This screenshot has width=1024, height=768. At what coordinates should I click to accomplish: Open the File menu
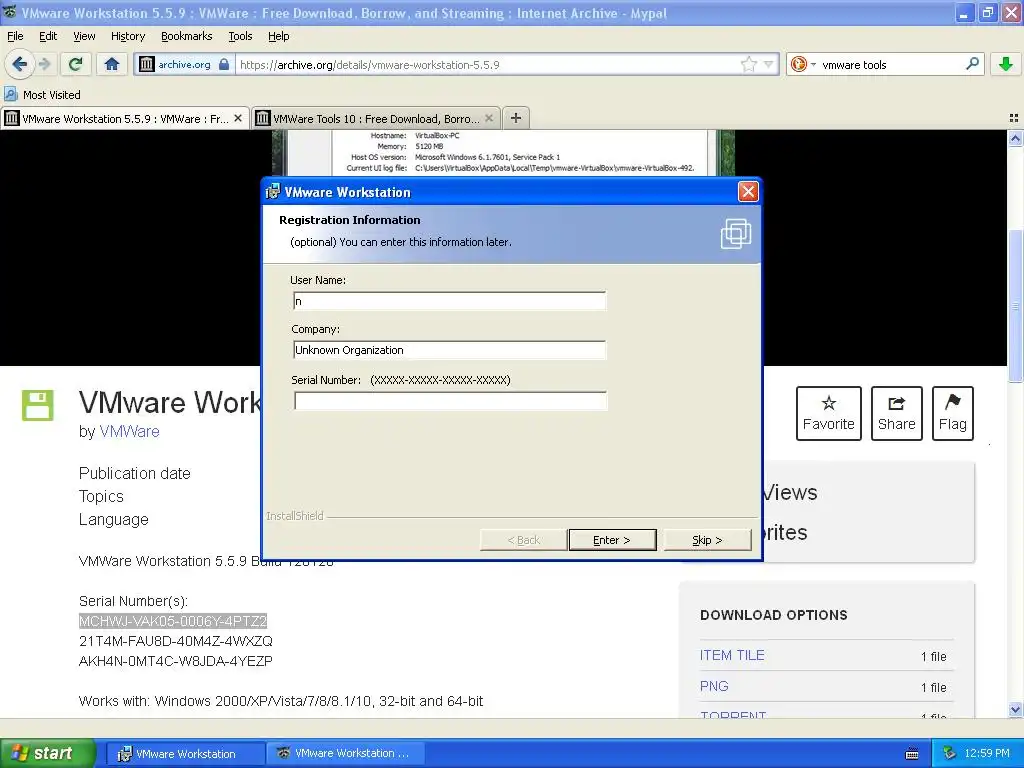(15, 36)
